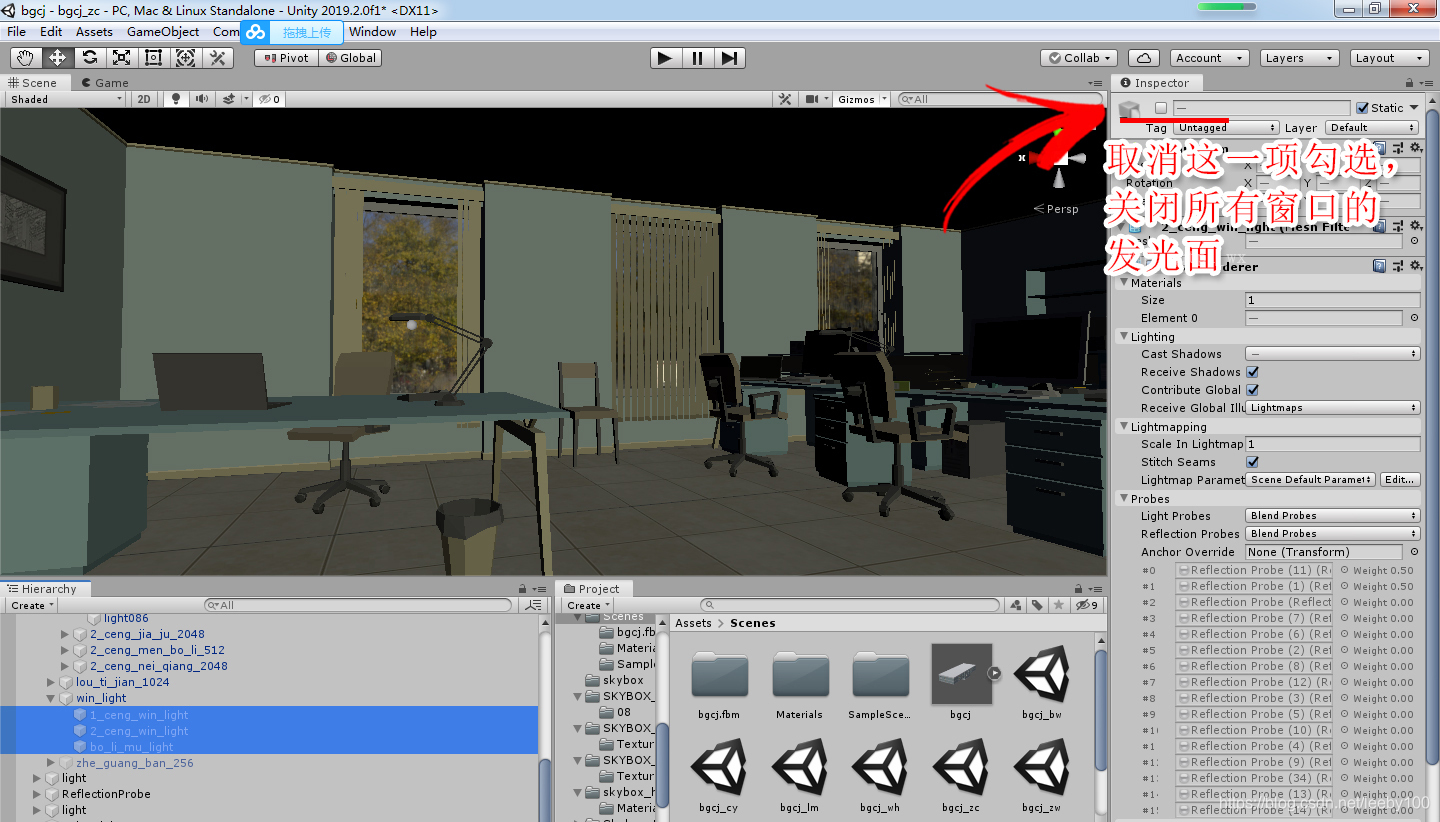1440x822 pixels.
Task: Select the Rotate tool
Action: click(89, 58)
